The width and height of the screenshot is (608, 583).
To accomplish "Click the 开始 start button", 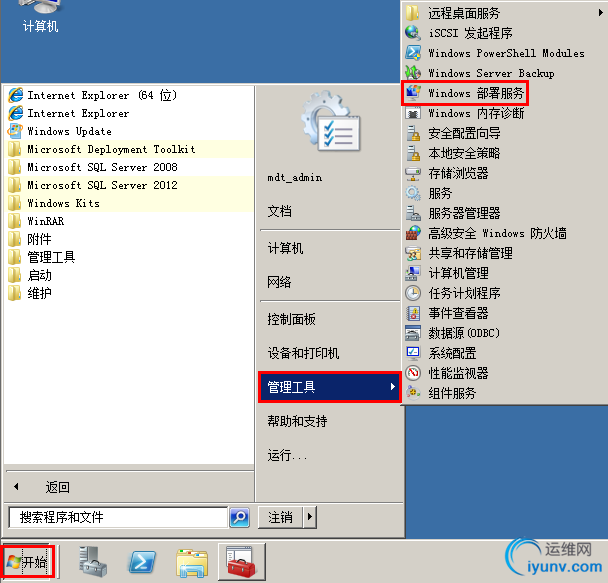I will point(28,562).
